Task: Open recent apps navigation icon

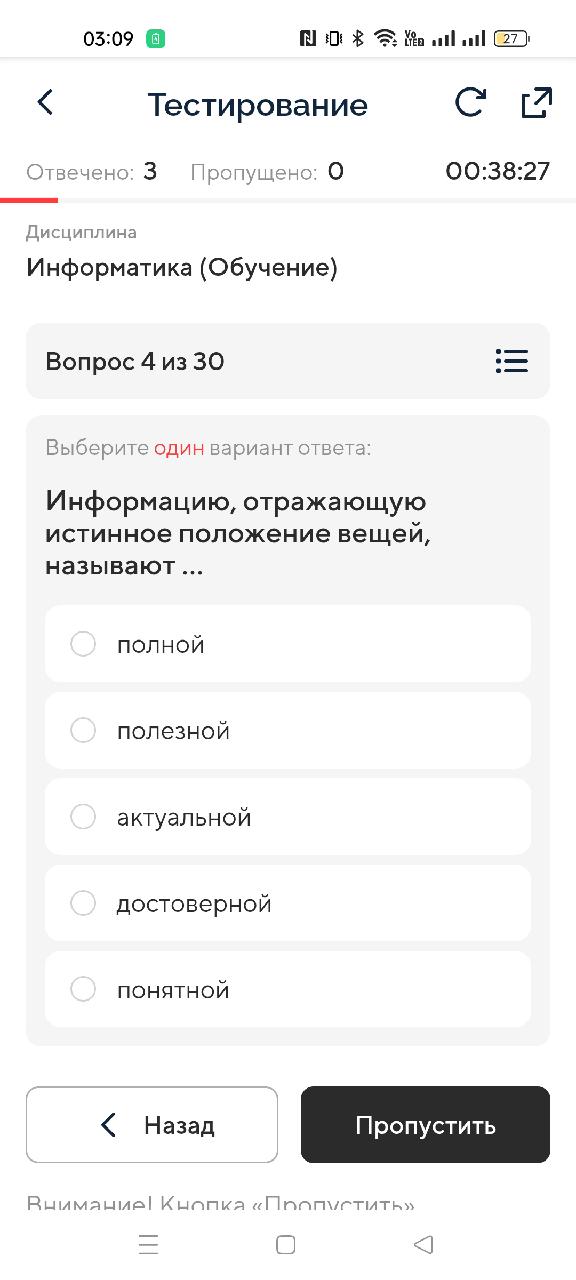Action: 148,1244
